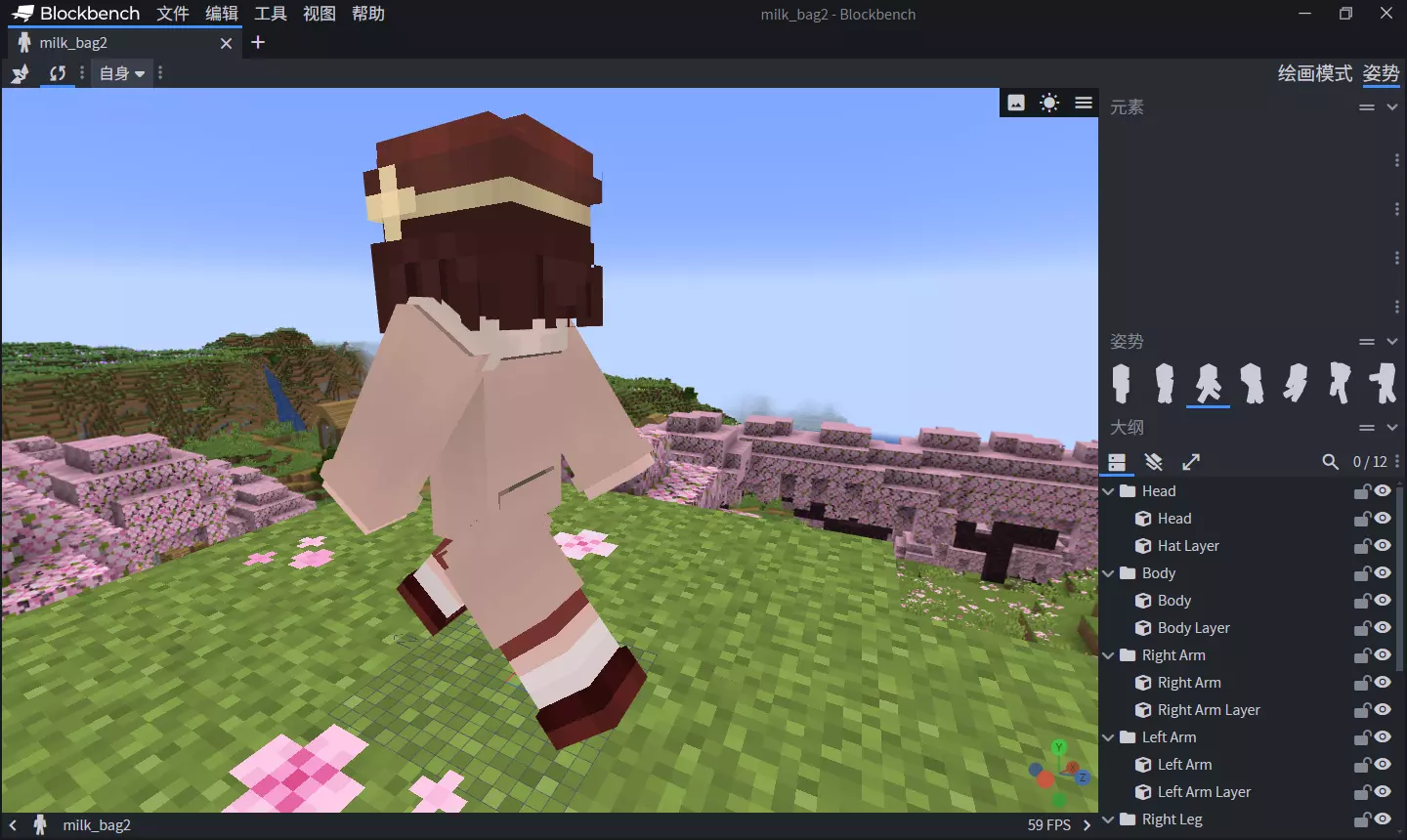Switch to 绘画模式 tab
The height and width of the screenshot is (840, 1407).
click(1315, 73)
